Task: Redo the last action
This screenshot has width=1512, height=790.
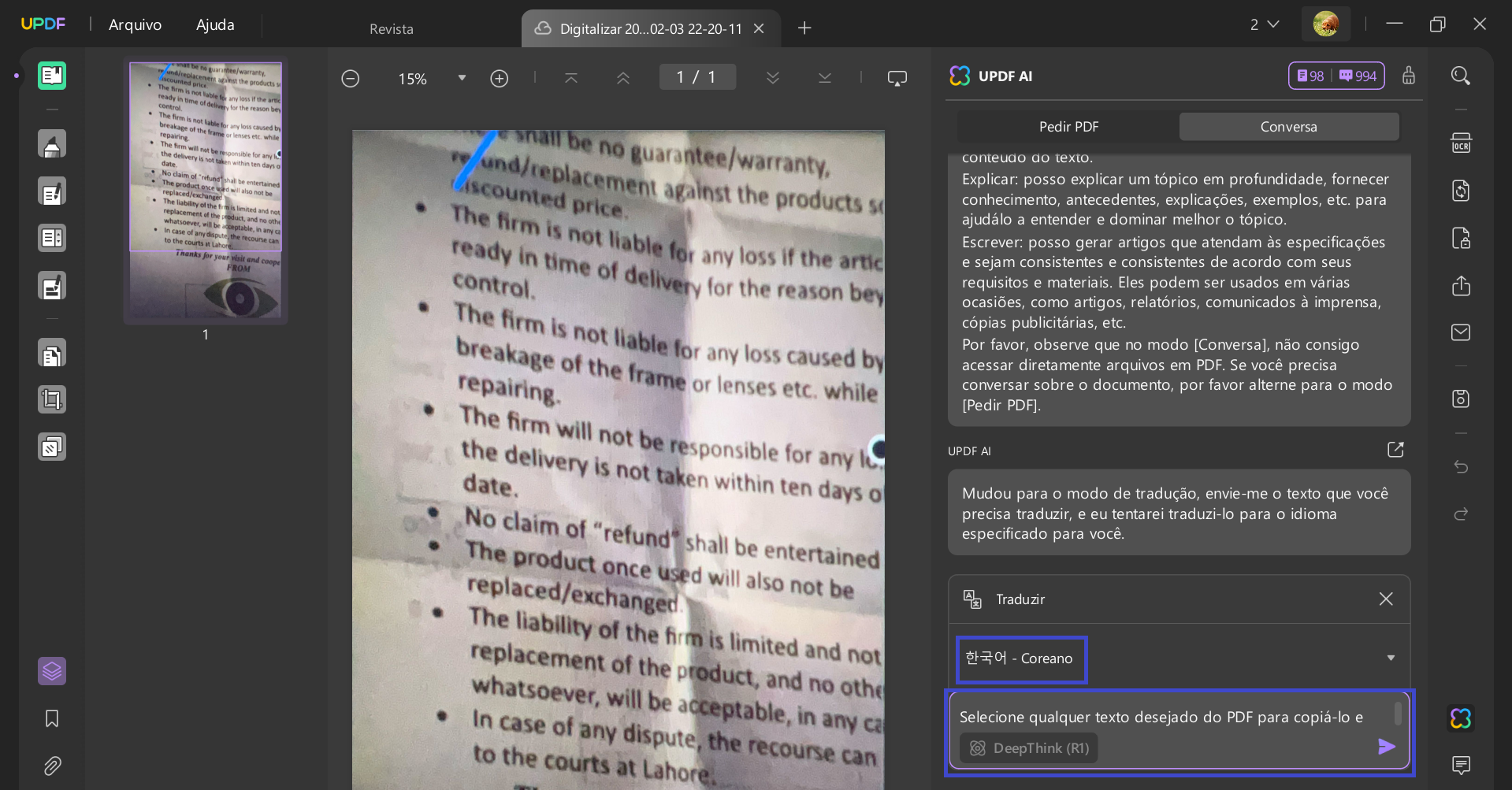Action: [1461, 514]
